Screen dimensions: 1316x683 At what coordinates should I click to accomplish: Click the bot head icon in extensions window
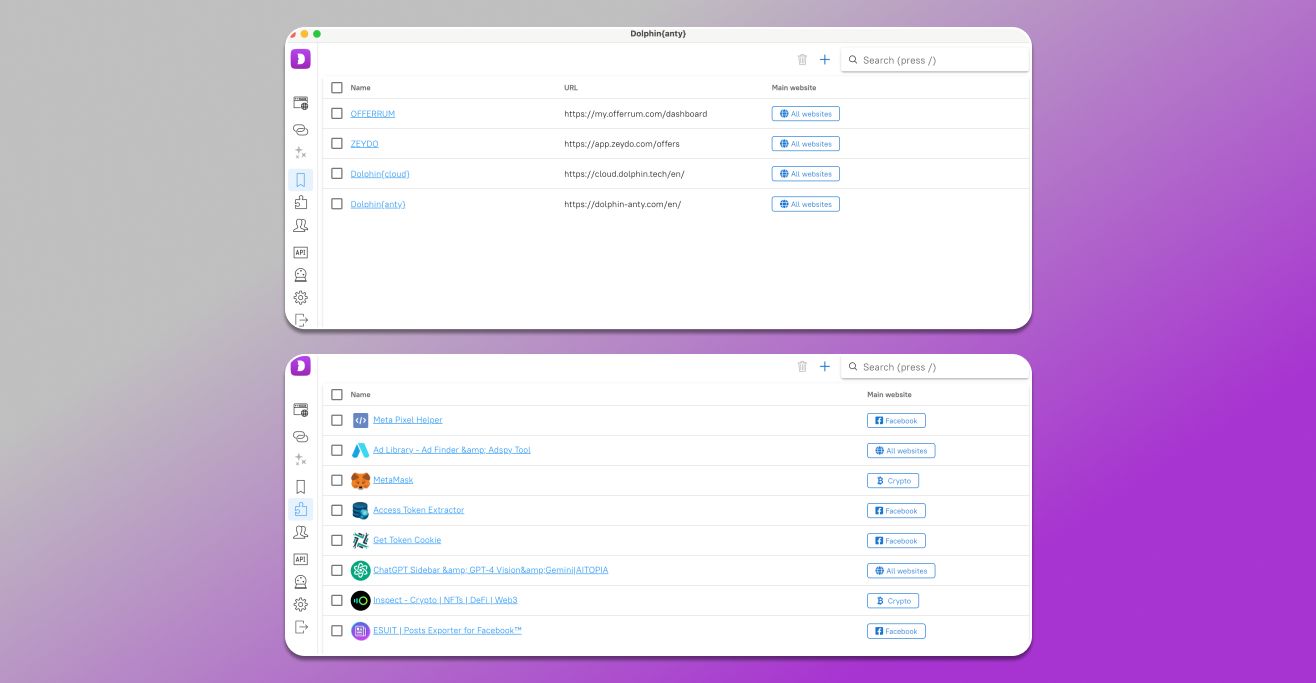pyautogui.click(x=300, y=582)
